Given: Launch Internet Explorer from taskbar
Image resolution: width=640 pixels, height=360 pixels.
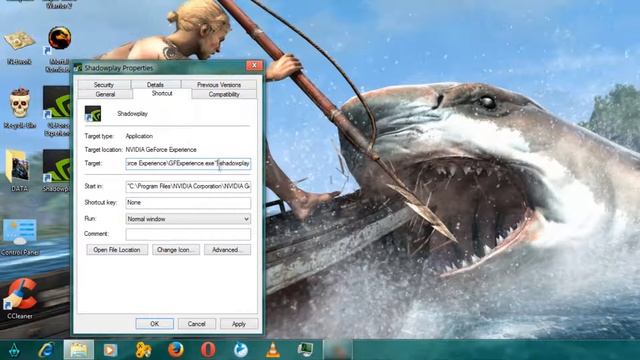Looking at the screenshot, I should coord(46,350).
